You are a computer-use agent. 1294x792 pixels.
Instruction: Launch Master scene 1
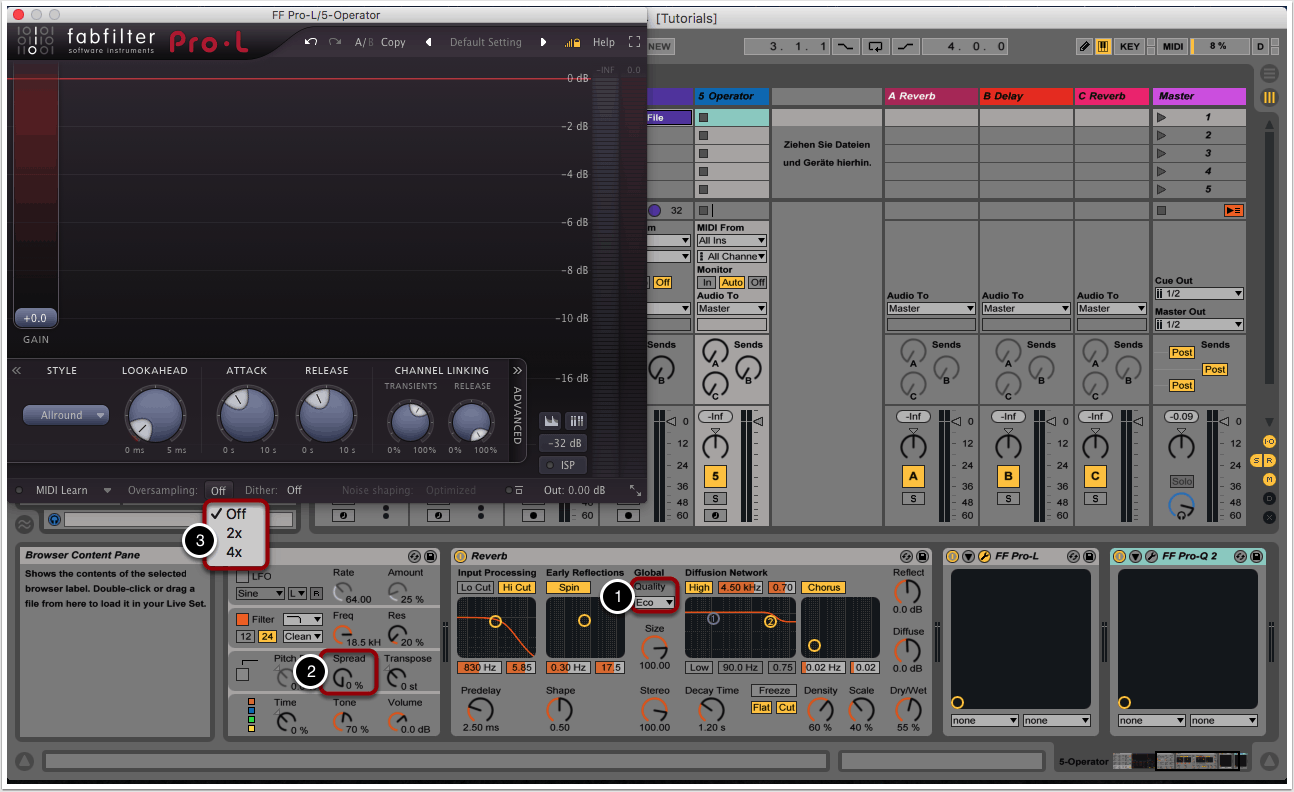coord(1161,117)
